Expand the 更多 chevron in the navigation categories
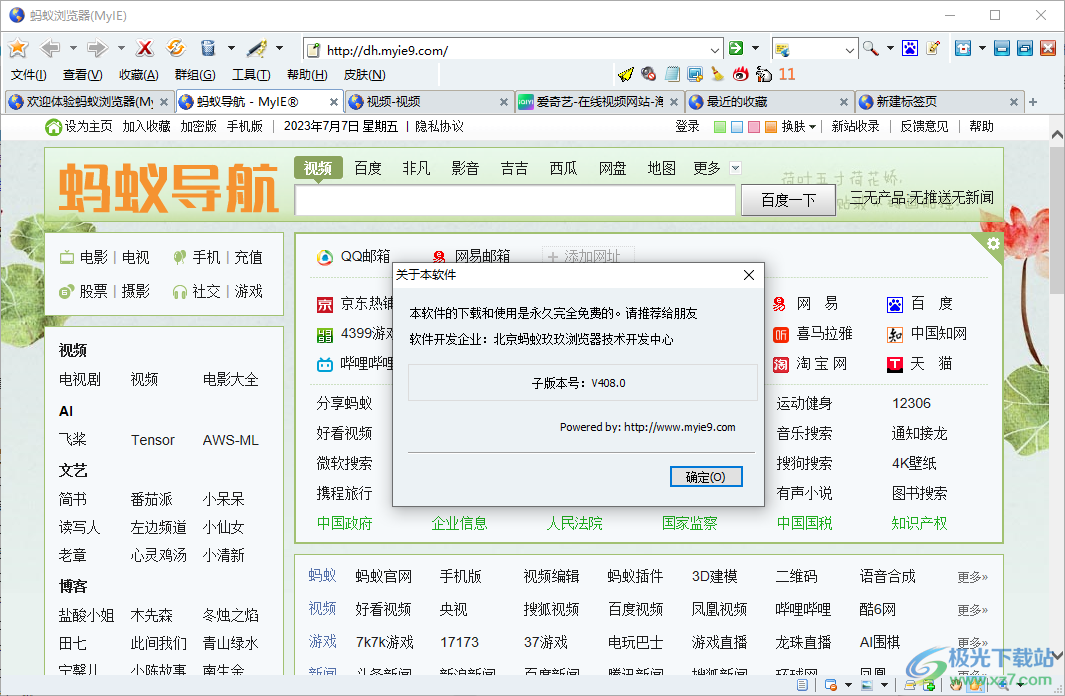1065x696 pixels. click(734, 167)
